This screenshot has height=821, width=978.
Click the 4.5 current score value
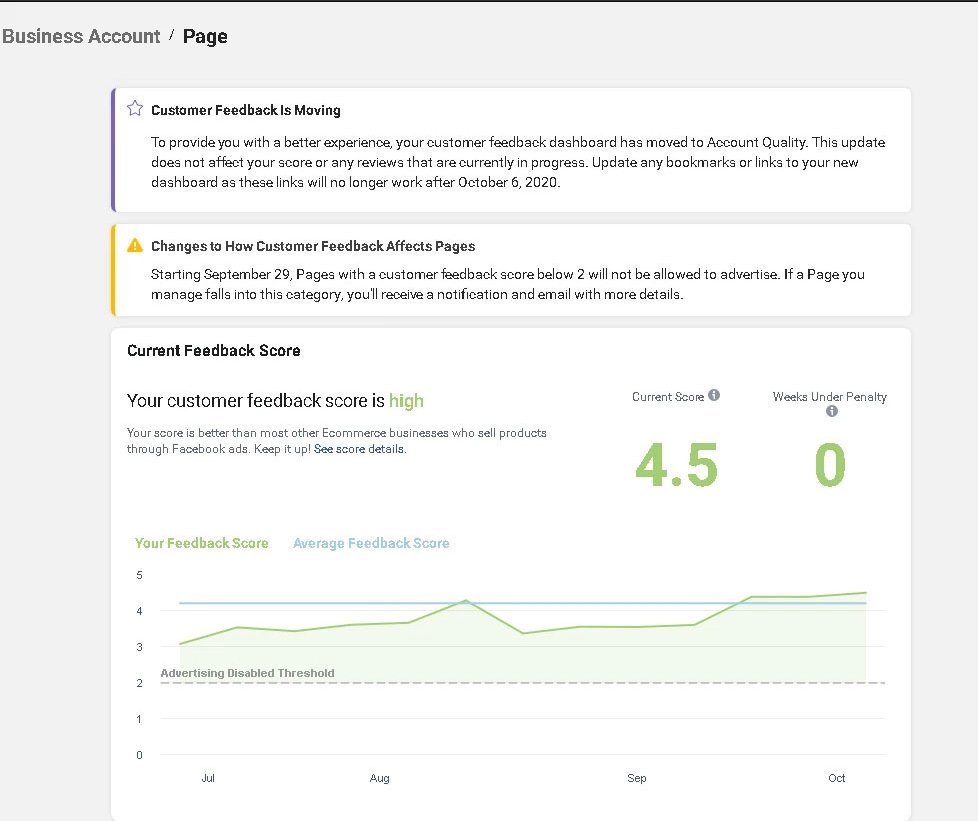point(677,465)
